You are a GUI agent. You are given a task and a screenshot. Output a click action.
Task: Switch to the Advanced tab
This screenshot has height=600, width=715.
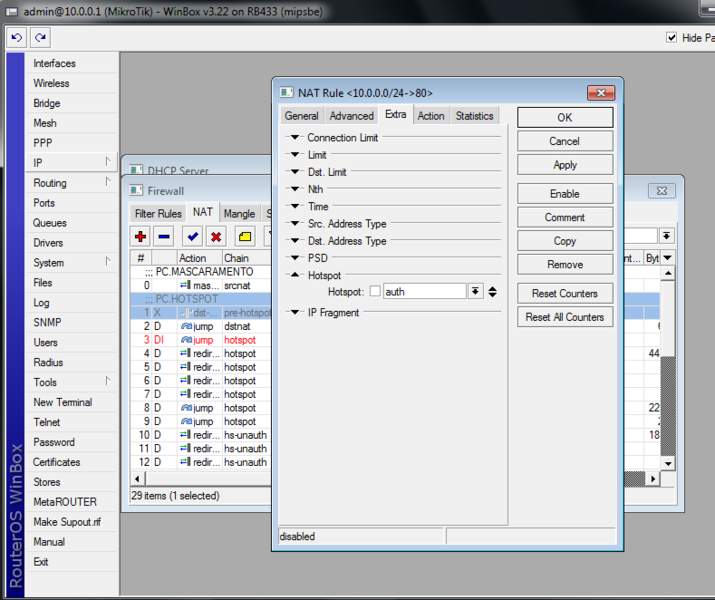point(352,116)
